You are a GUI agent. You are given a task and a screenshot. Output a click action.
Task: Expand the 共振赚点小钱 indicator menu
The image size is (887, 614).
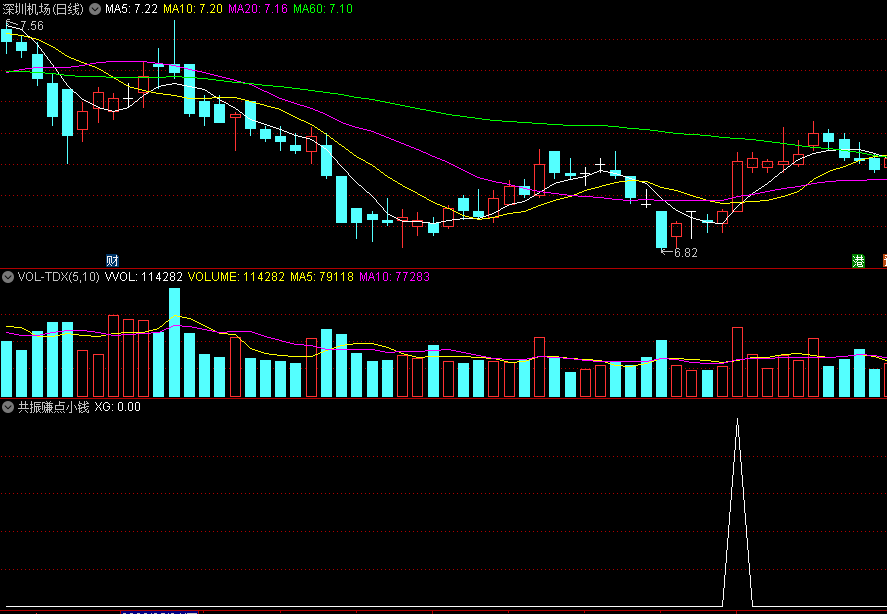[x=8, y=407]
